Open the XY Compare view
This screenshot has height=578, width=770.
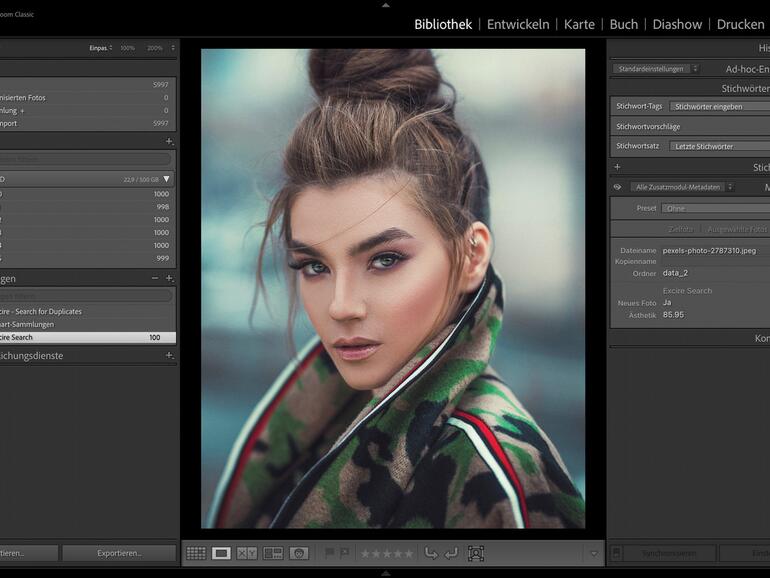click(x=247, y=553)
